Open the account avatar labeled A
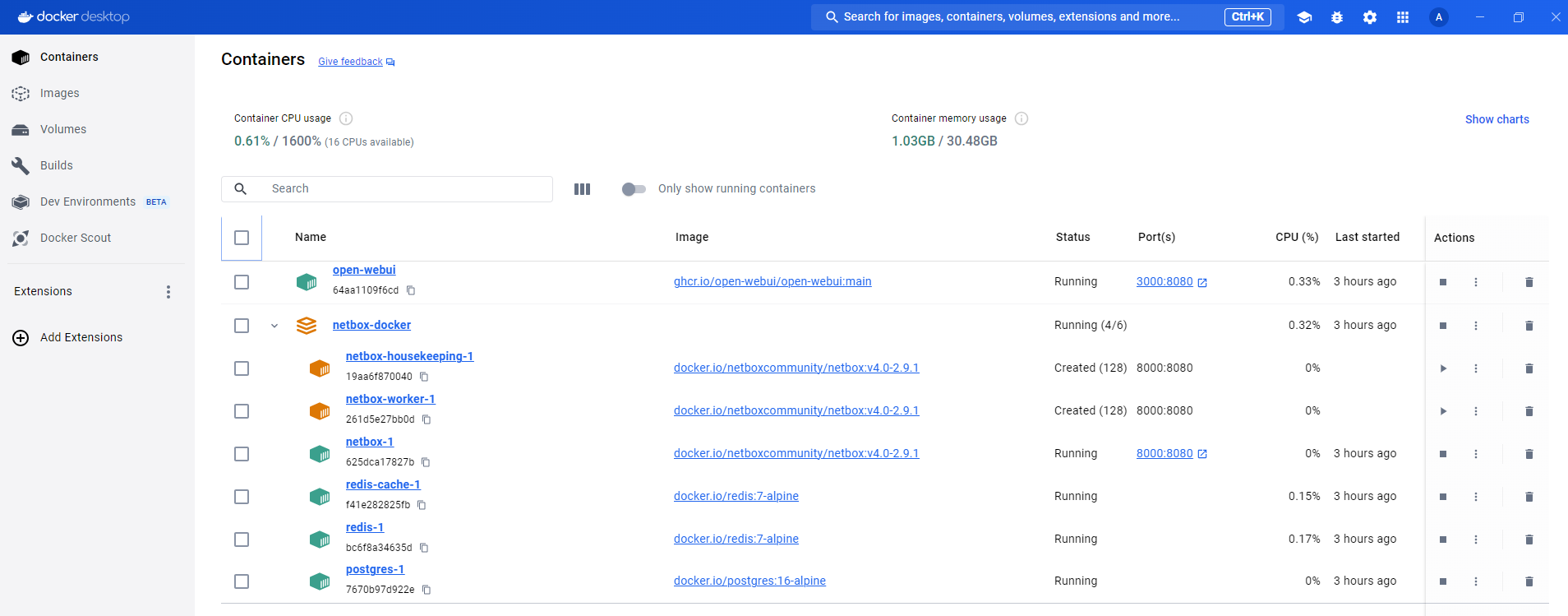Image resolution: width=1568 pixels, height=616 pixels. (x=1439, y=17)
